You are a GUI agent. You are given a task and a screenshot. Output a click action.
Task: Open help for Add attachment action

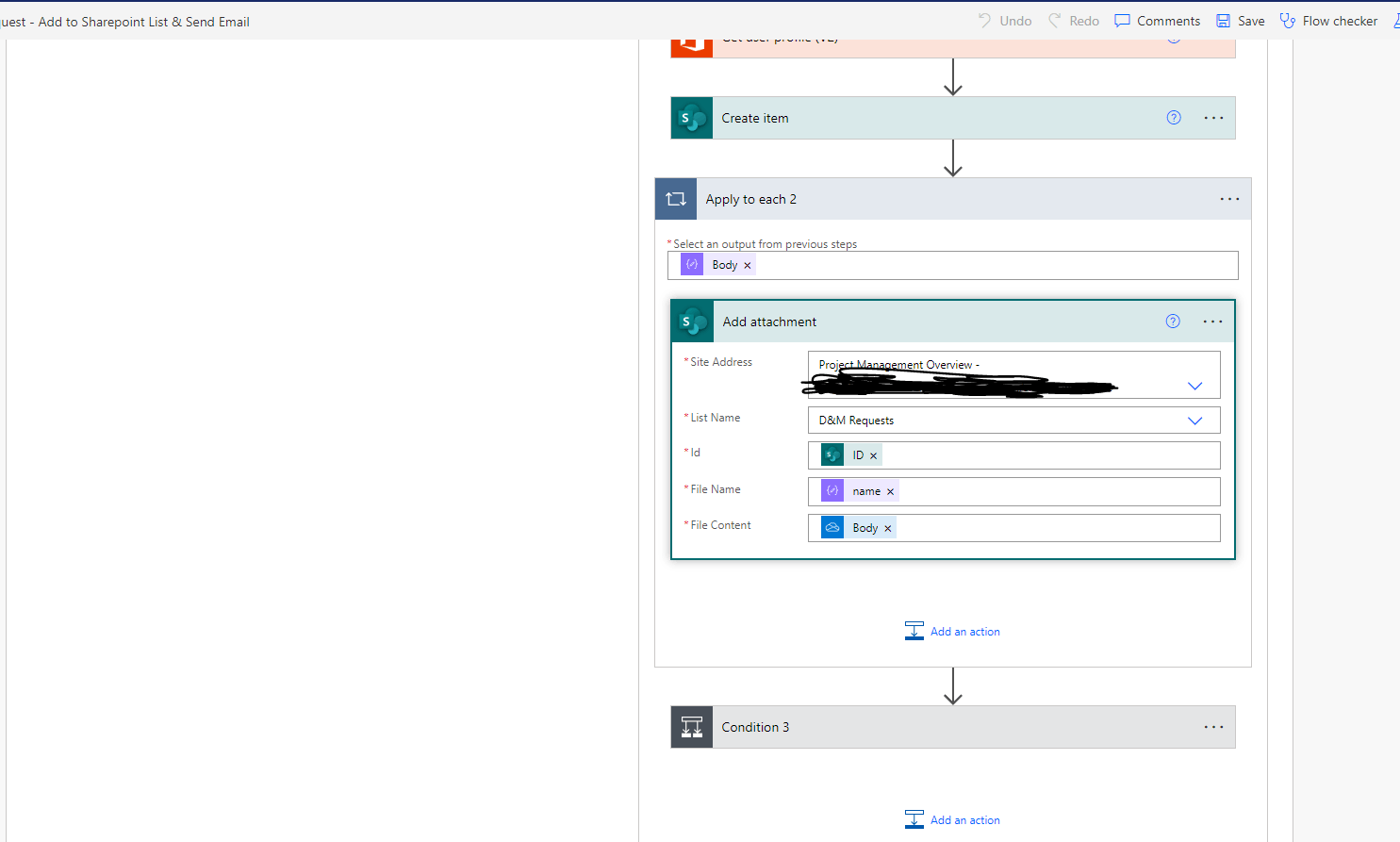(1173, 322)
